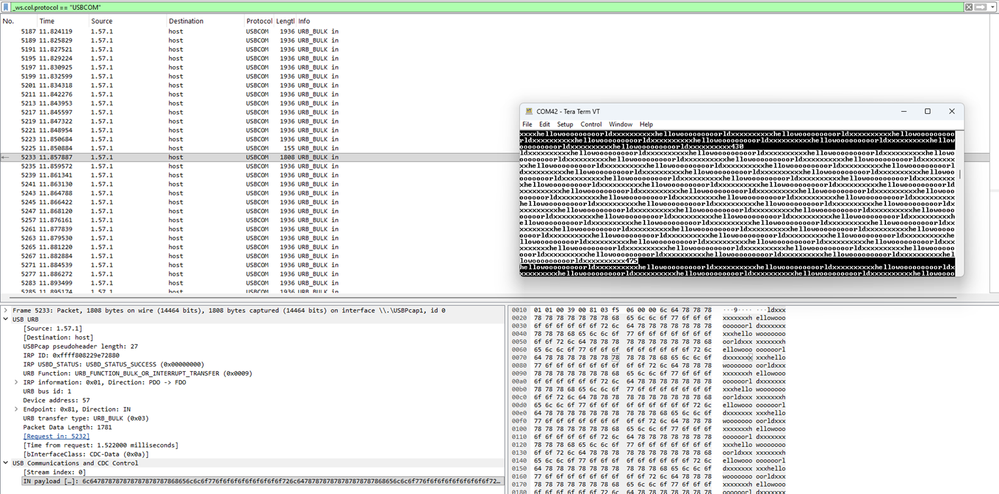
Task: Open Edit menu in Tera Term
Action: (544, 124)
